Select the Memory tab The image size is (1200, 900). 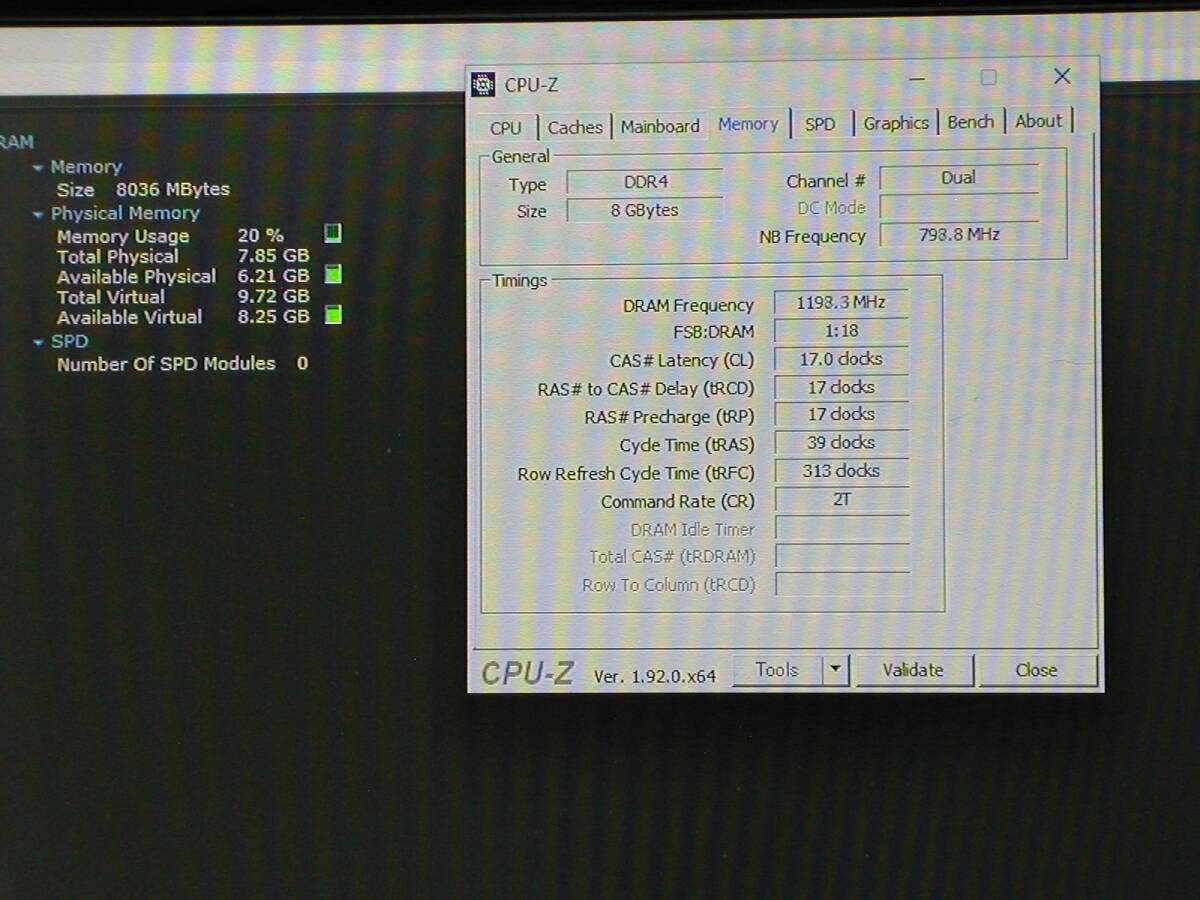tap(748, 124)
